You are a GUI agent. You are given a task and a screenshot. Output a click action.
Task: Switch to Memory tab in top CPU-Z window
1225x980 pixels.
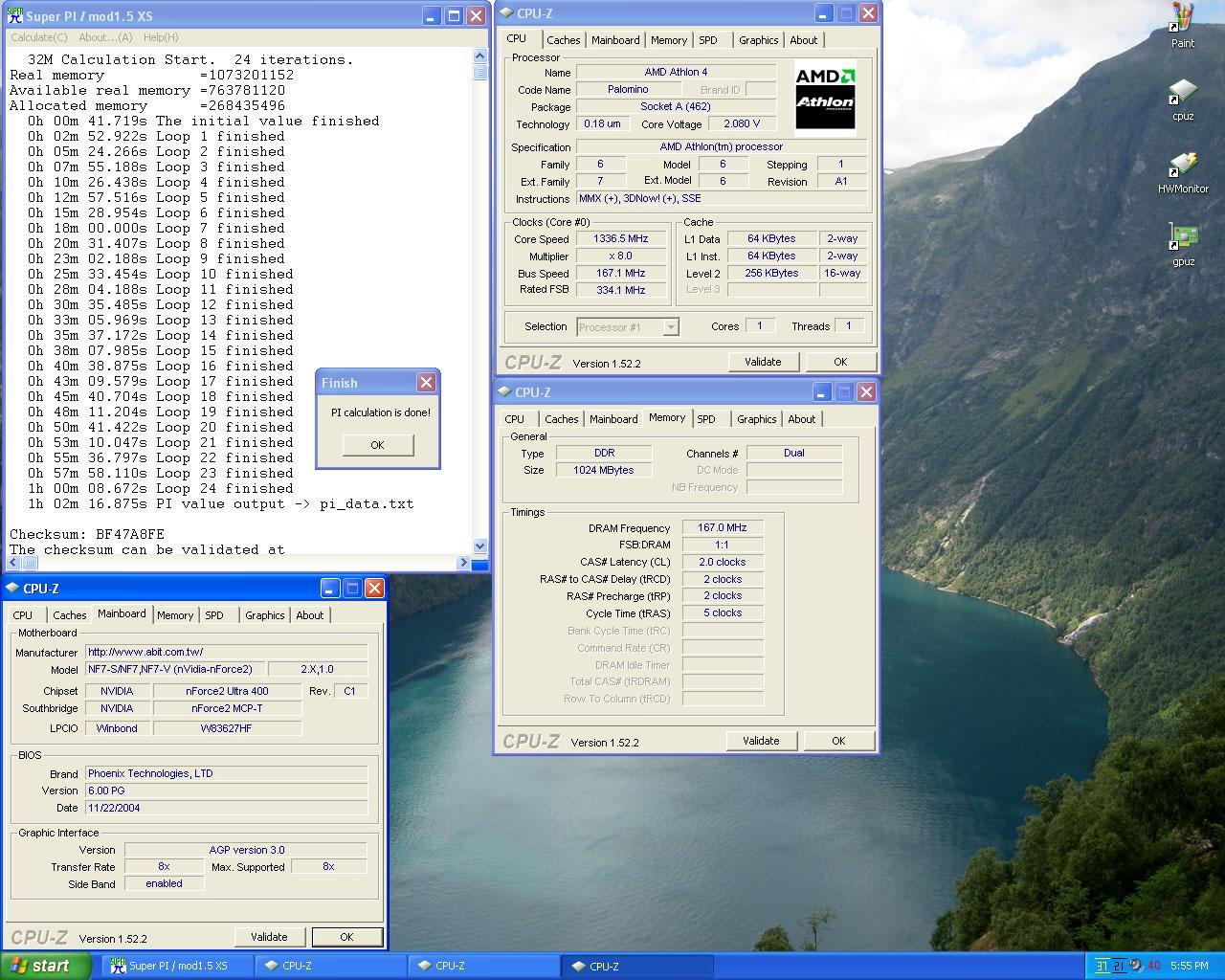(669, 40)
